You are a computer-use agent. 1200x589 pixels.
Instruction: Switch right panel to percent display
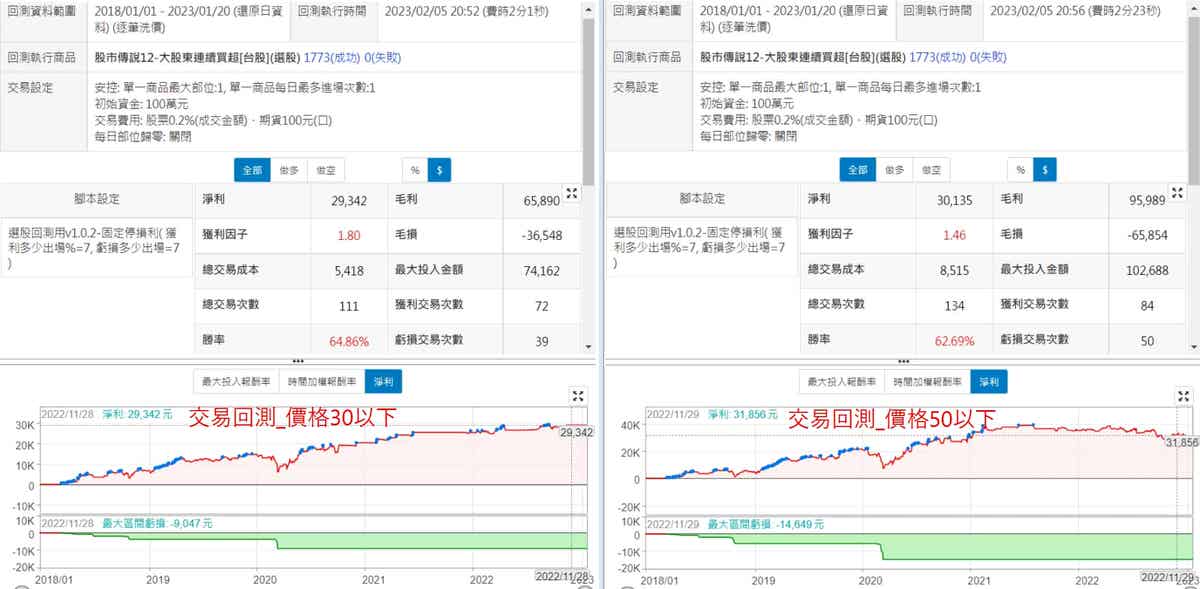1021,170
